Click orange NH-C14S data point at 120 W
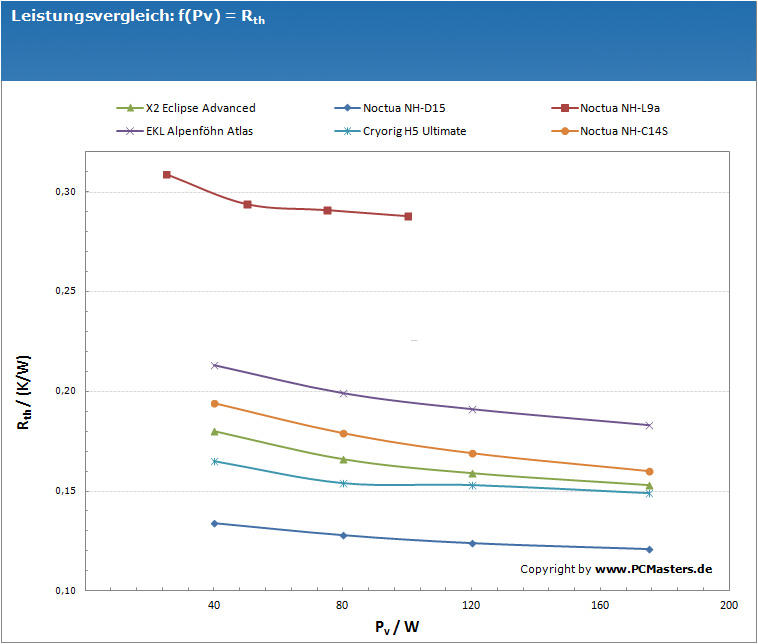The height and width of the screenshot is (644, 758). pos(473,453)
